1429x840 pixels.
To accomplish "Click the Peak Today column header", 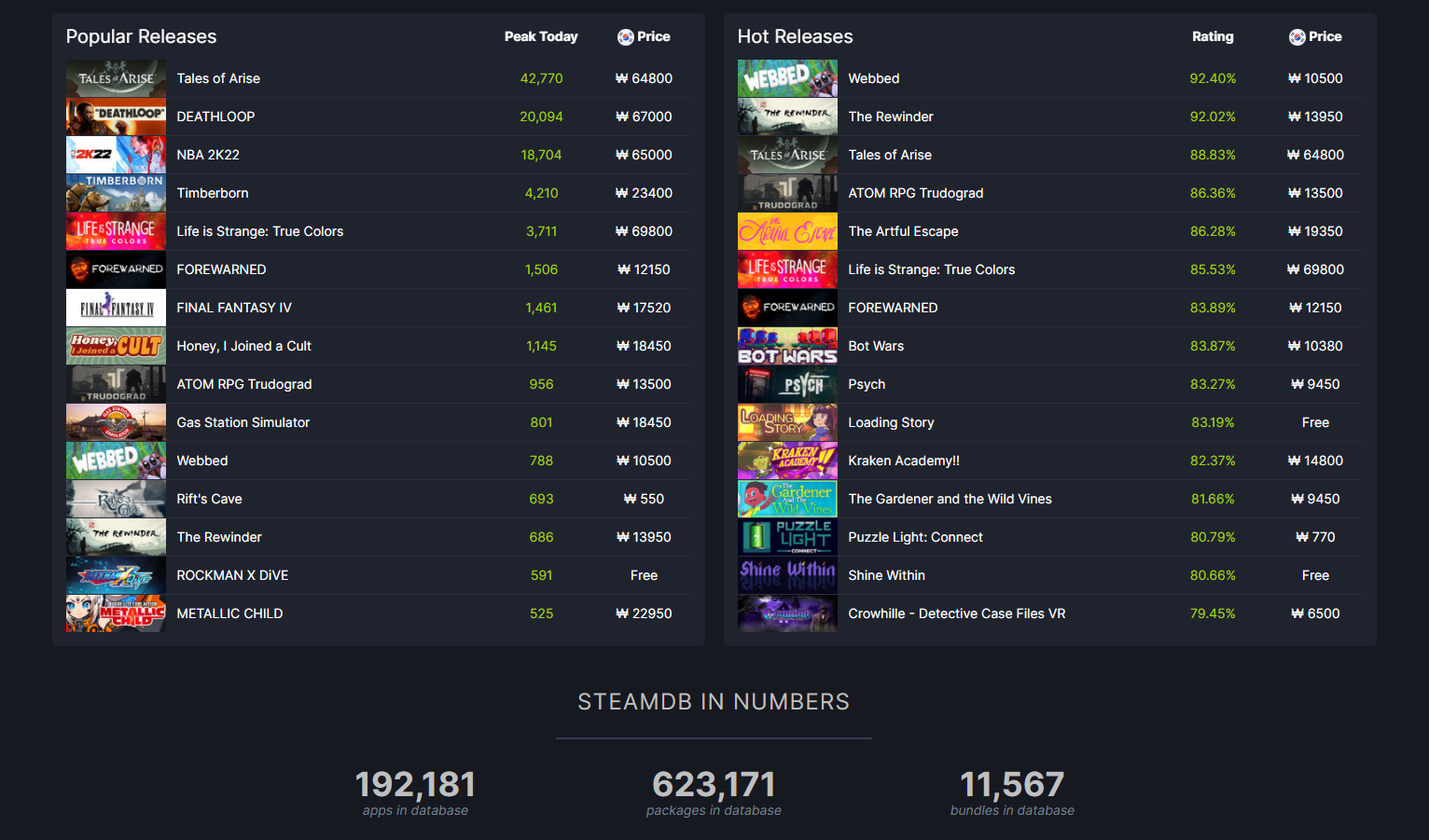I will 541,36.
